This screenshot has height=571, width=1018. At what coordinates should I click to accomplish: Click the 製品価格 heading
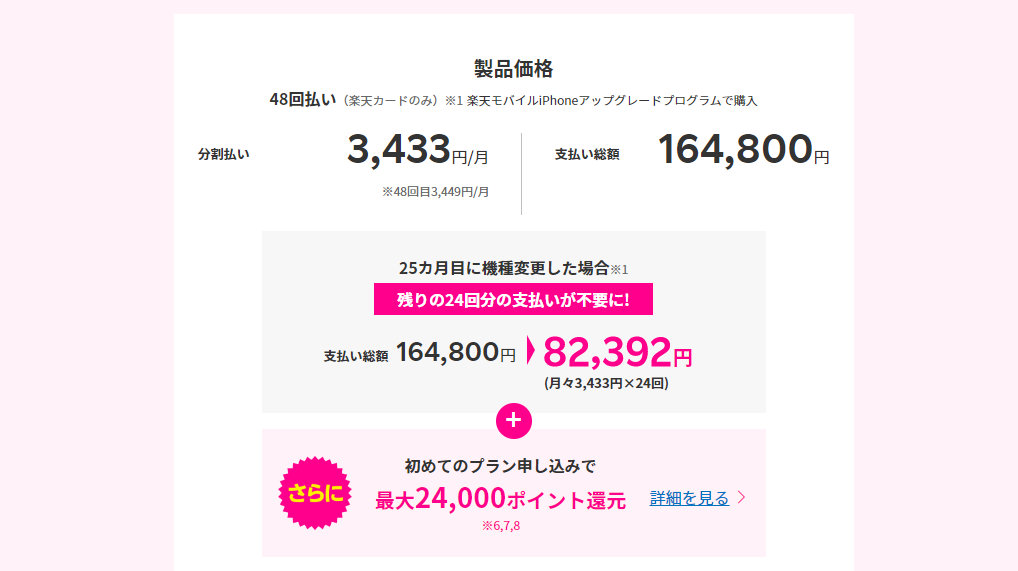click(514, 69)
